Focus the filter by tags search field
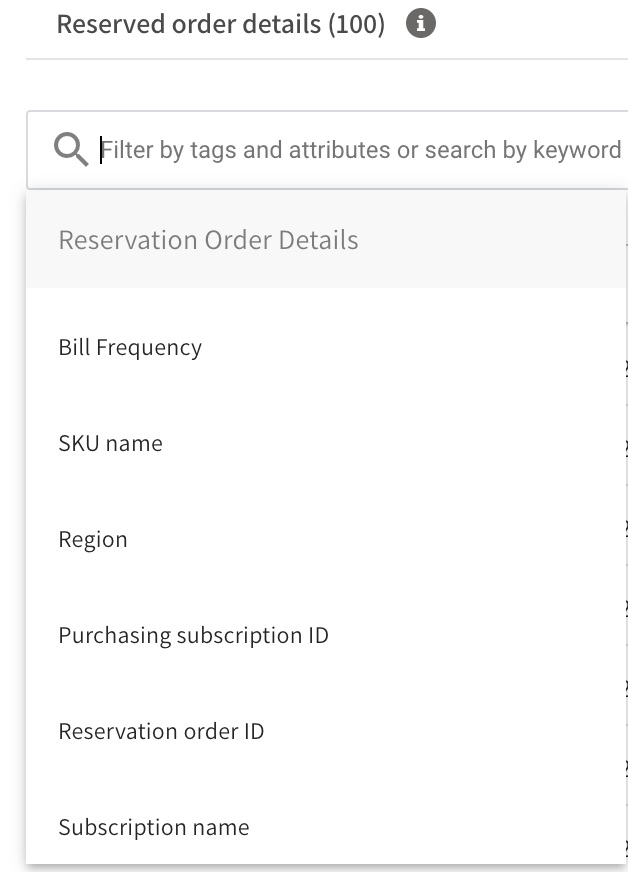The image size is (628, 872). (x=360, y=151)
